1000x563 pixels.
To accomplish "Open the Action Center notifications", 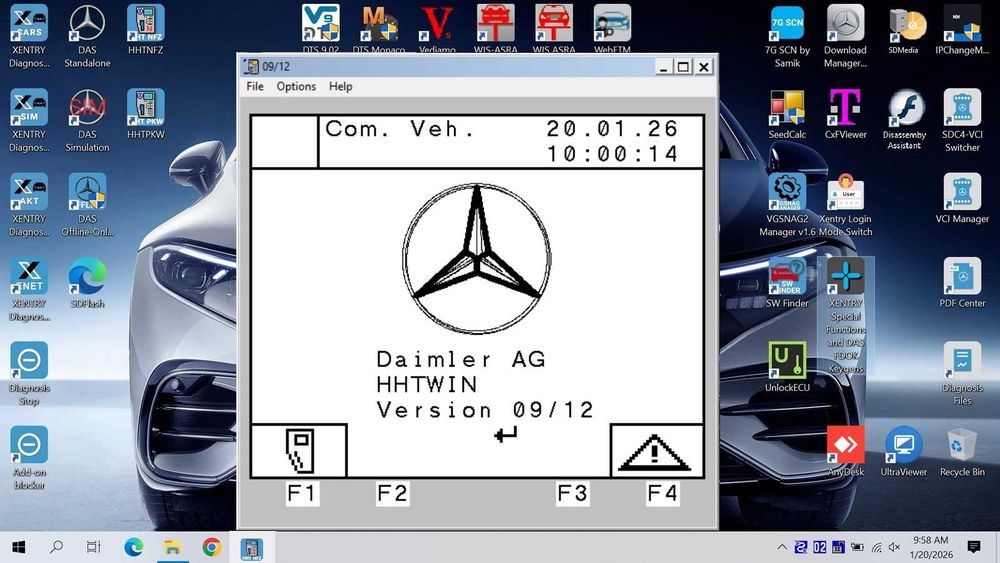I will (x=974, y=547).
